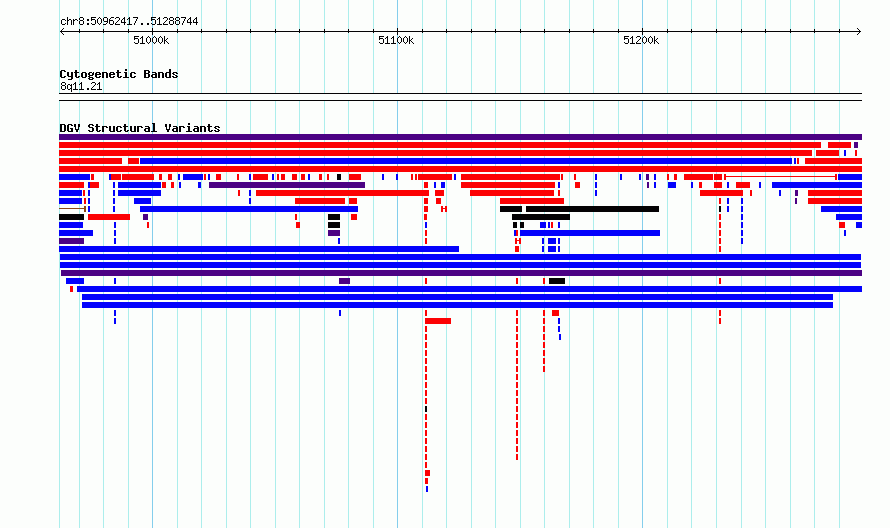Screen dimensions: 890x528
Task: Click the lower full-width purple variant bar
Action: [461, 273]
